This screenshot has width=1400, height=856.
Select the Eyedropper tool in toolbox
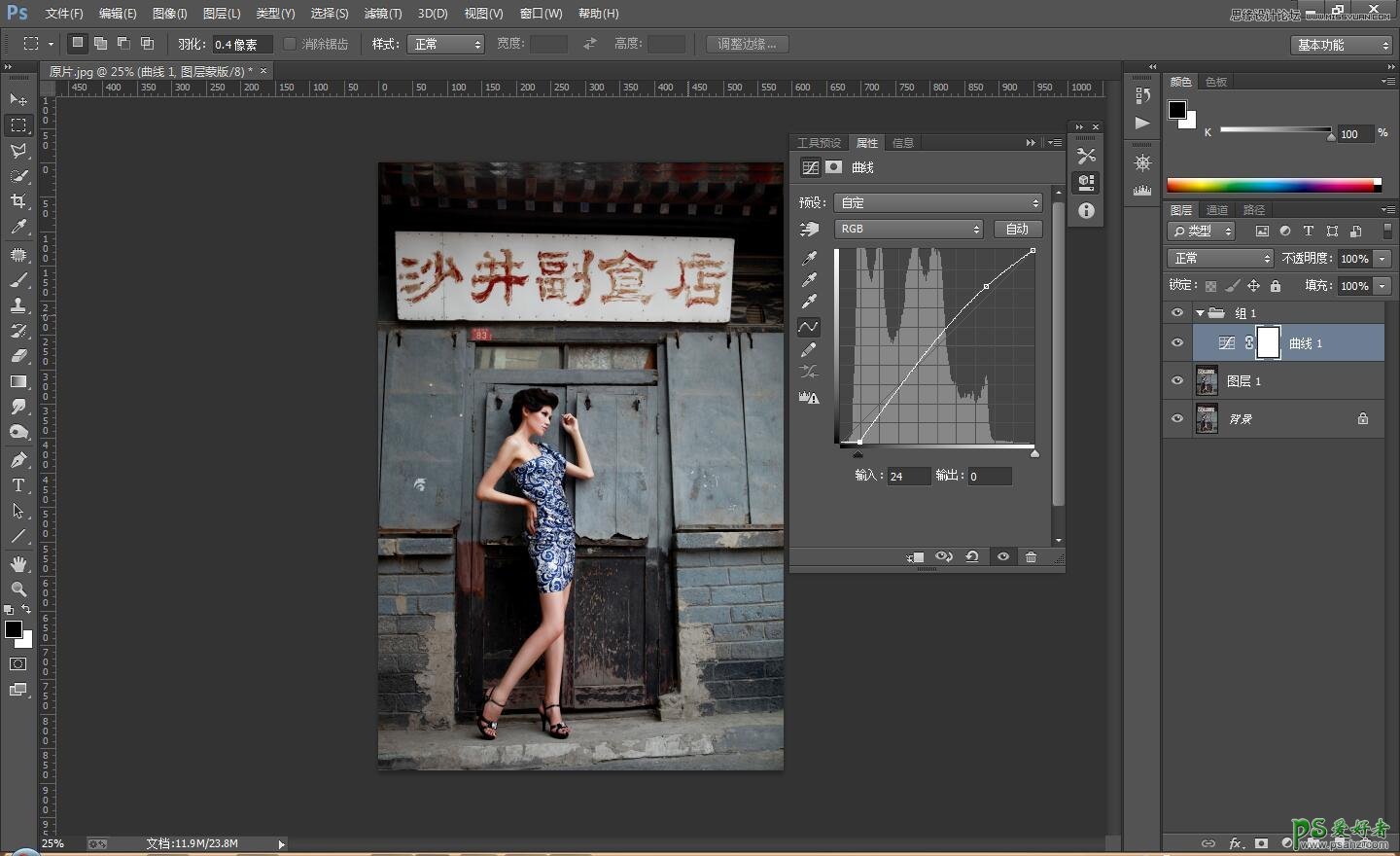click(18, 227)
